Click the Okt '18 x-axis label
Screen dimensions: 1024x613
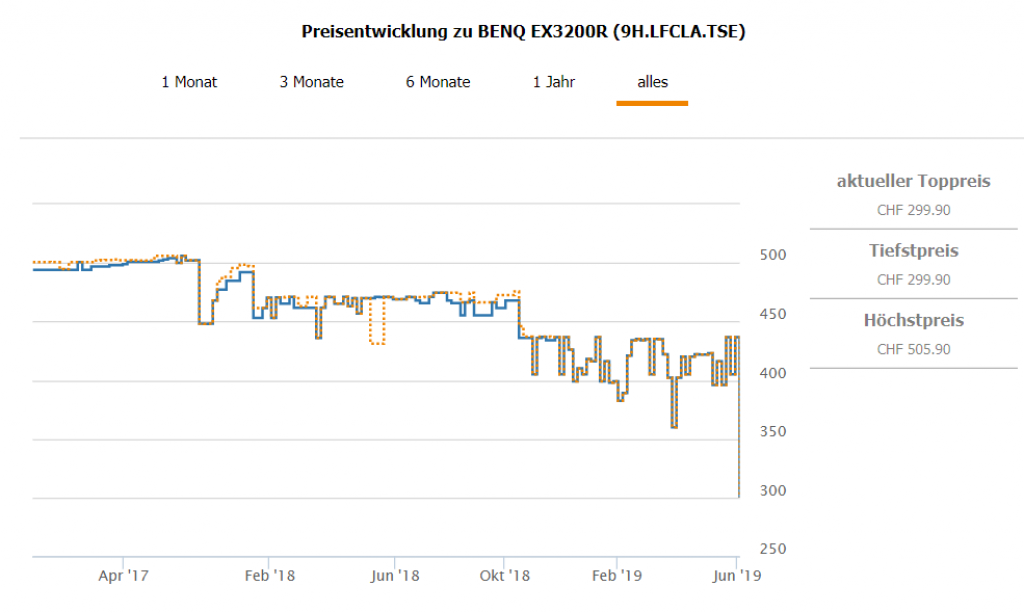[x=505, y=575]
